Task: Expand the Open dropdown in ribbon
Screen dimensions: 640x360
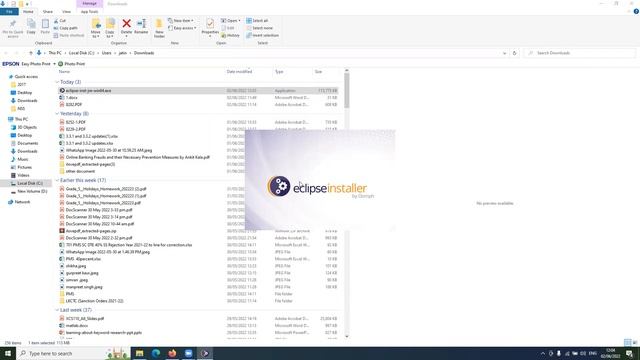Action: point(231,20)
